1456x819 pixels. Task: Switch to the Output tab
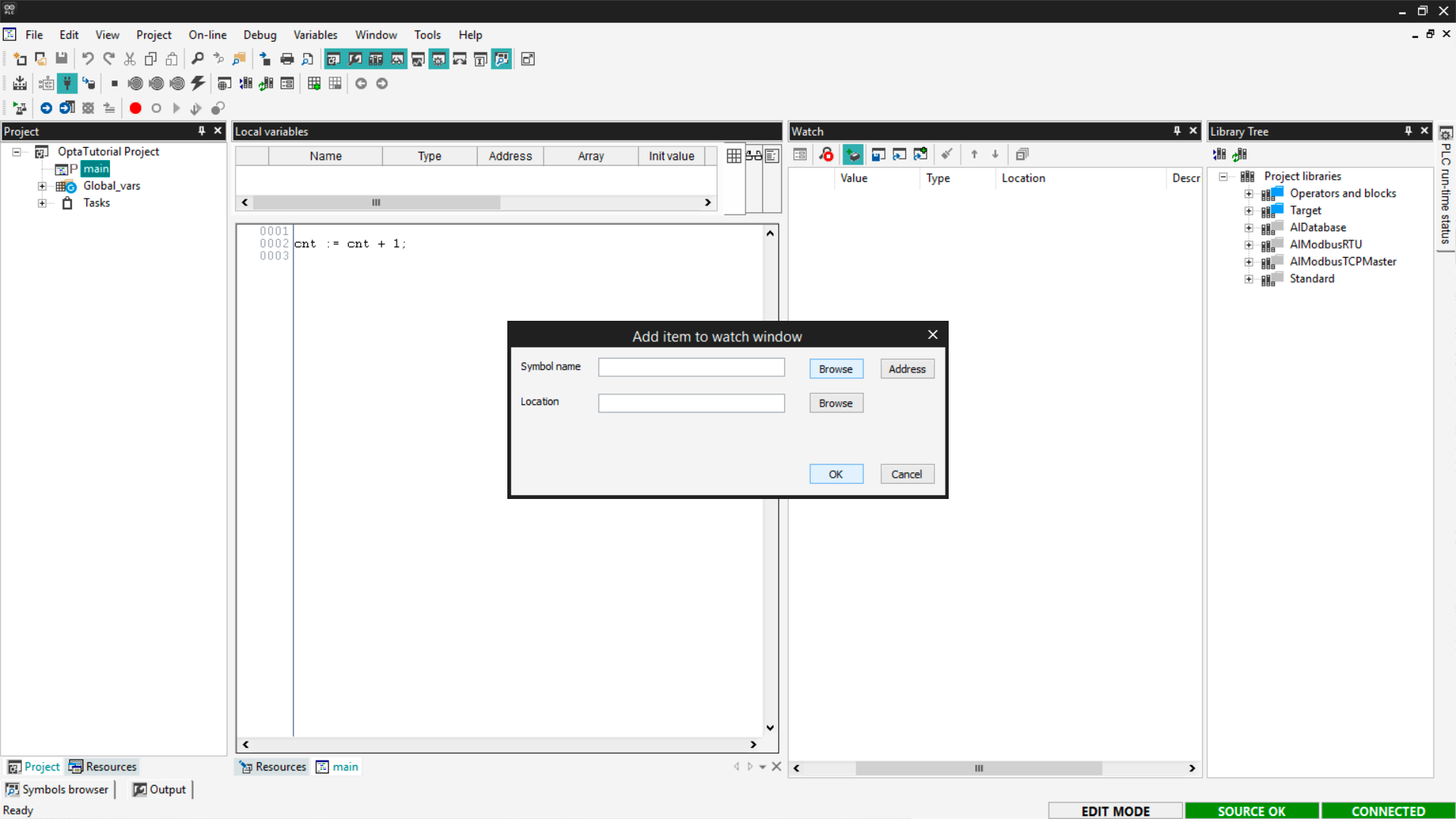[x=160, y=789]
